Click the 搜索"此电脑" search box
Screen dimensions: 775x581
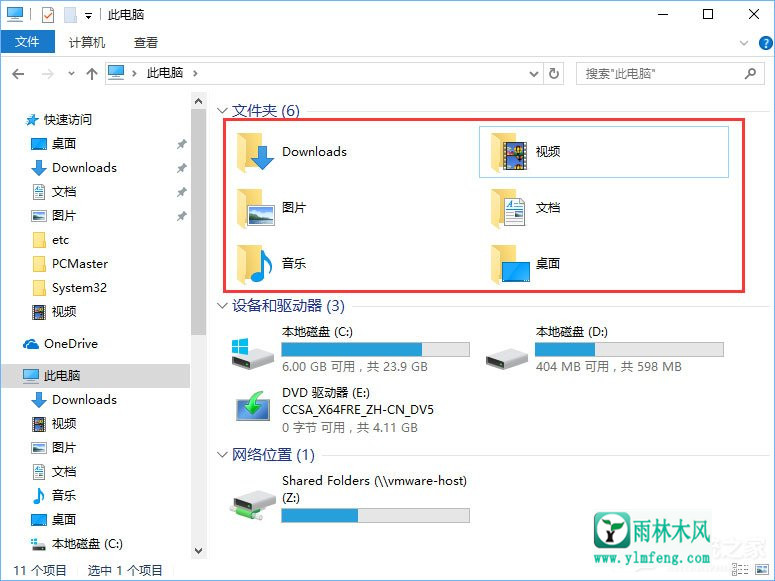(x=670, y=74)
